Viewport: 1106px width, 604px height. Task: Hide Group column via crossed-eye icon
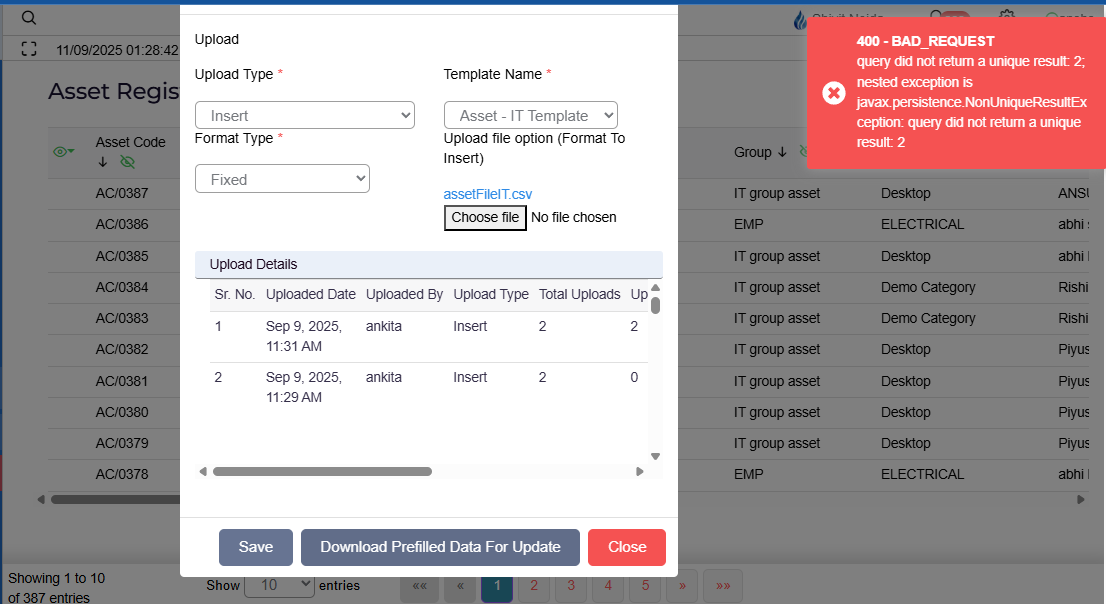tap(801, 152)
